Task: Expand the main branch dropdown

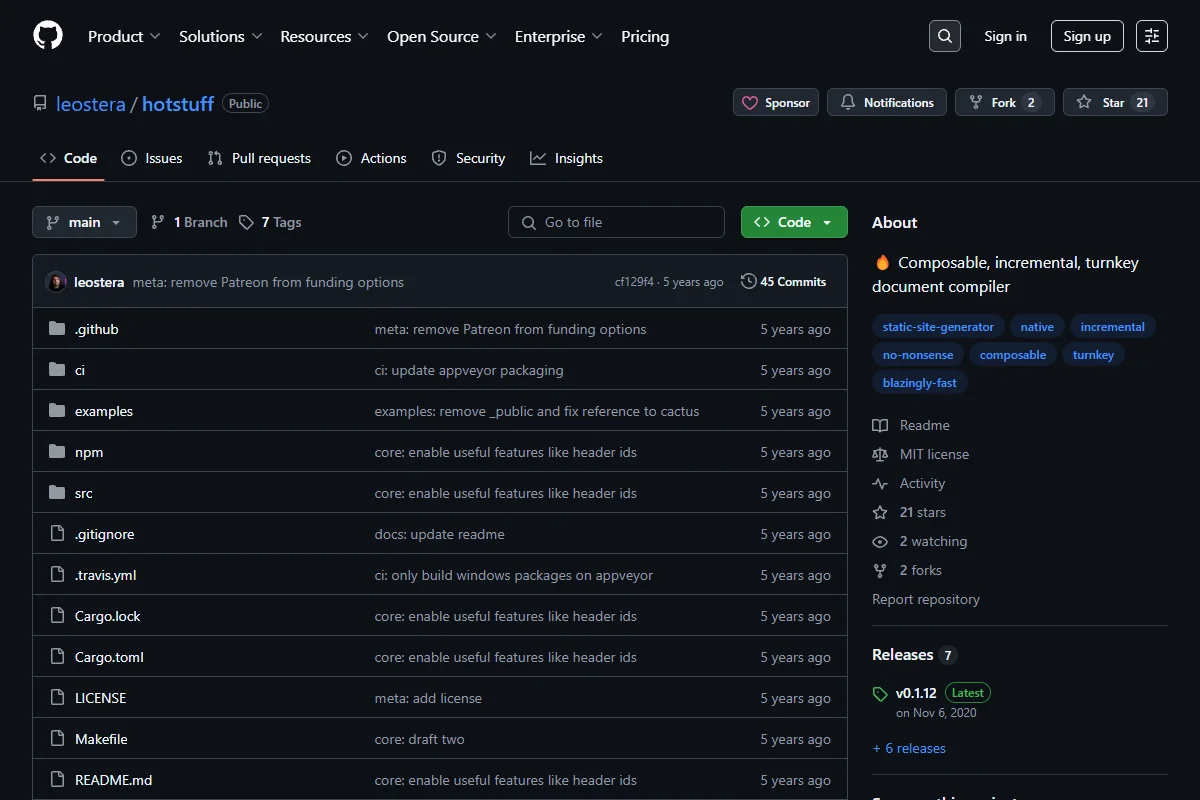Action: (x=84, y=222)
